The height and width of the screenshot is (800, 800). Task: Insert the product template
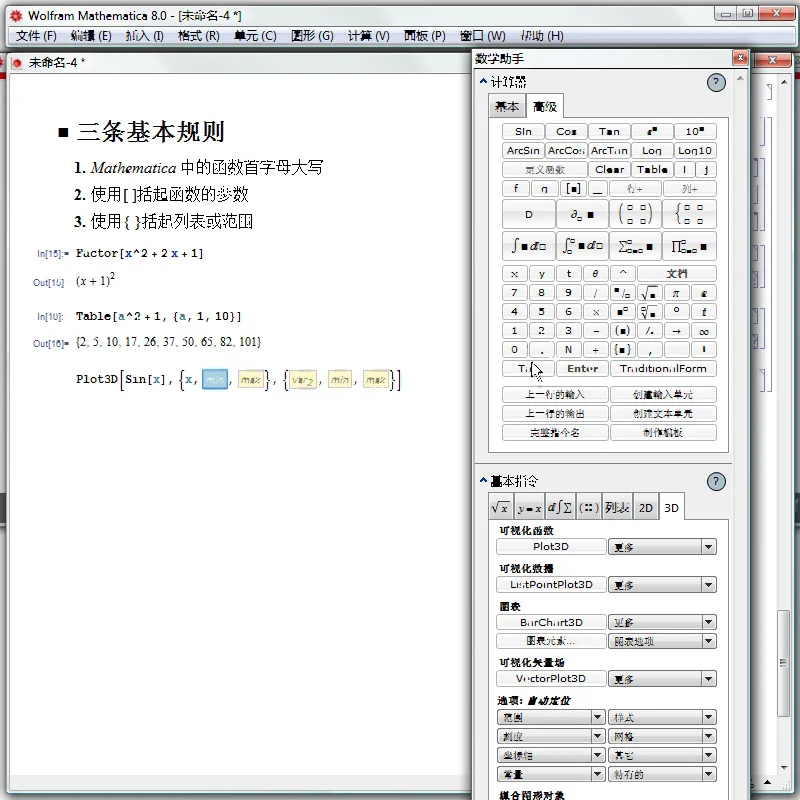689,246
